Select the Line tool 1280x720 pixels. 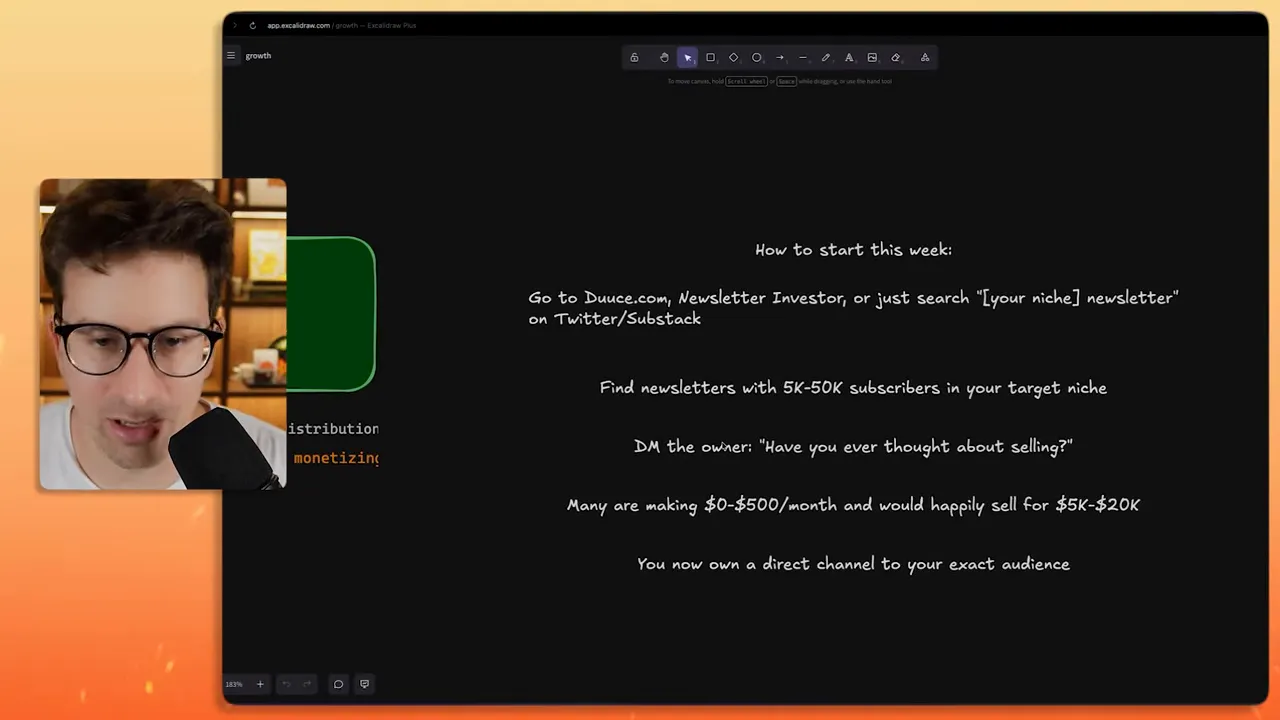[x=803, y=58]
